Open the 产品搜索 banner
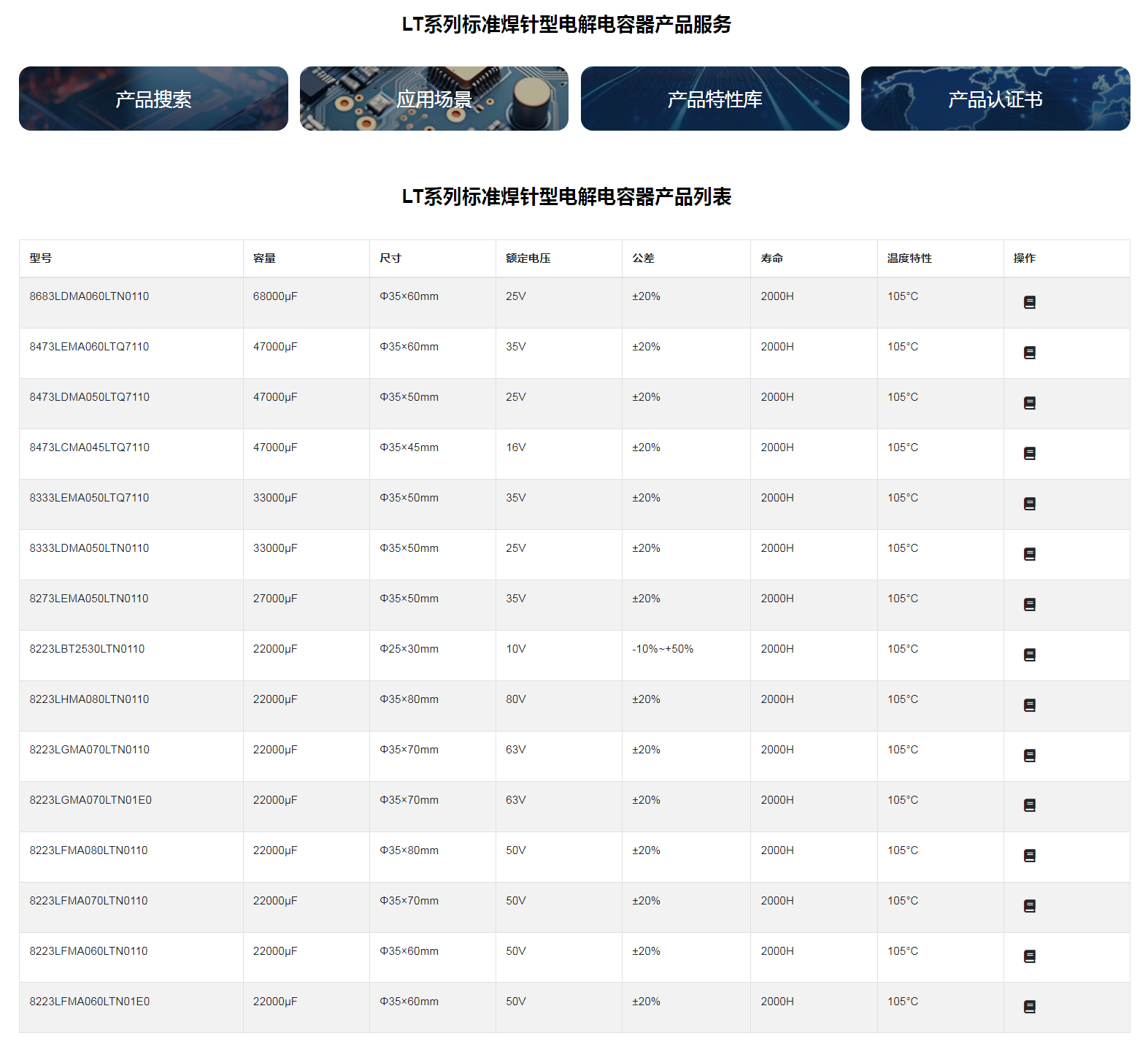Screen dimensions: 1148x1041 [153, 99]
